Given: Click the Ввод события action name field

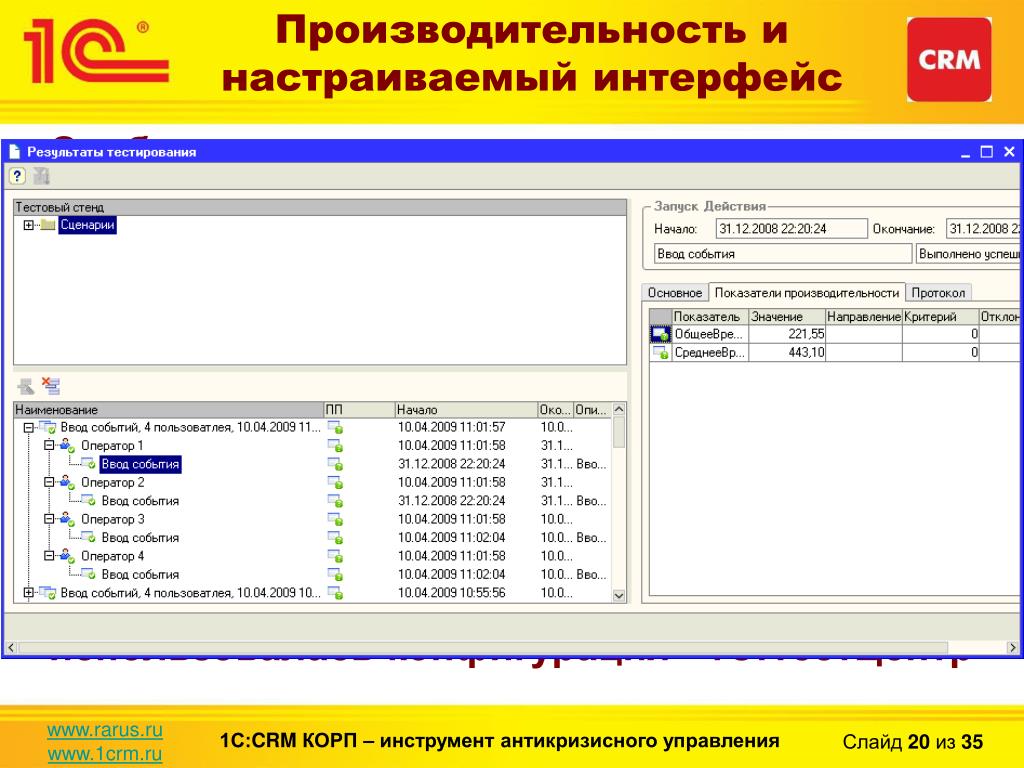Looking at the screenshot, I should click(783, 253).
